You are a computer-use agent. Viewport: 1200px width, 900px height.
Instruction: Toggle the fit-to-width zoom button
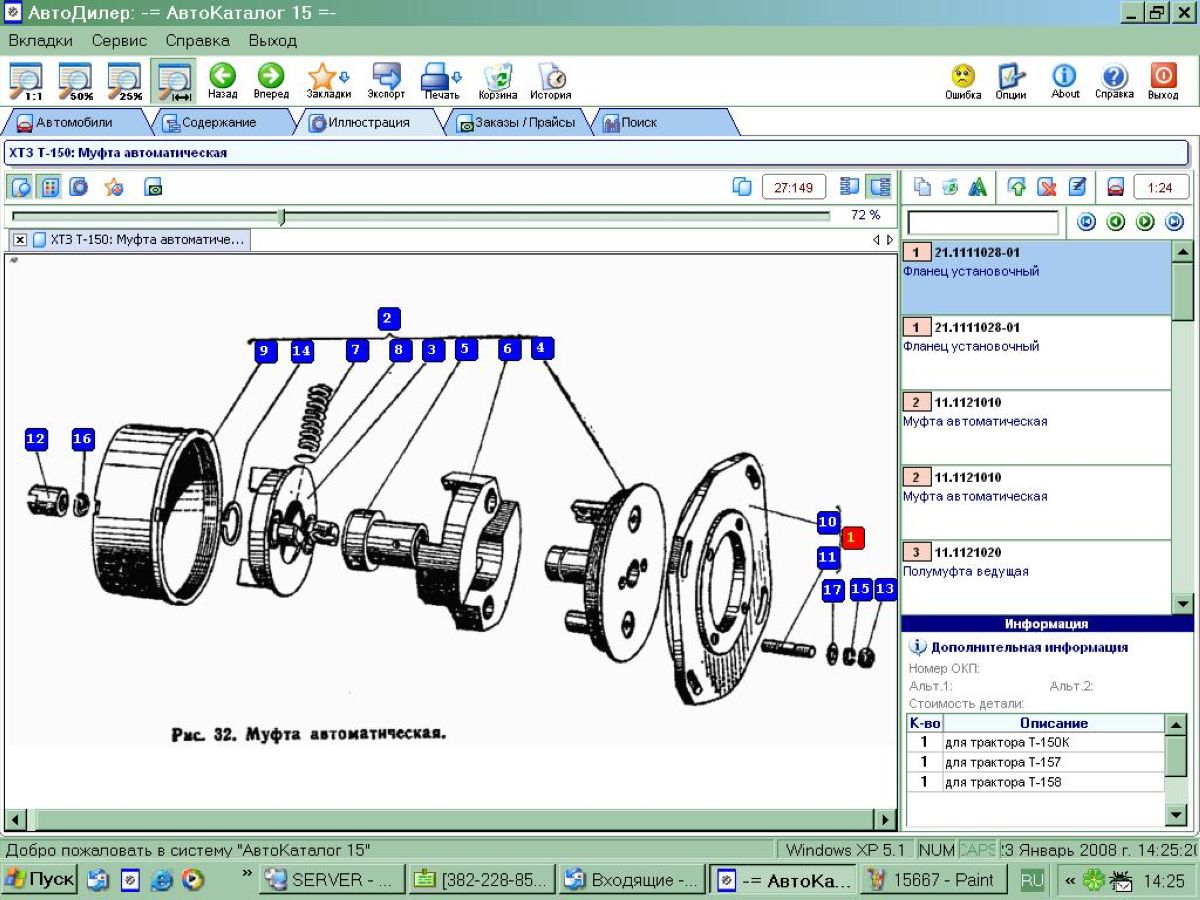click(x=174, y=79)
